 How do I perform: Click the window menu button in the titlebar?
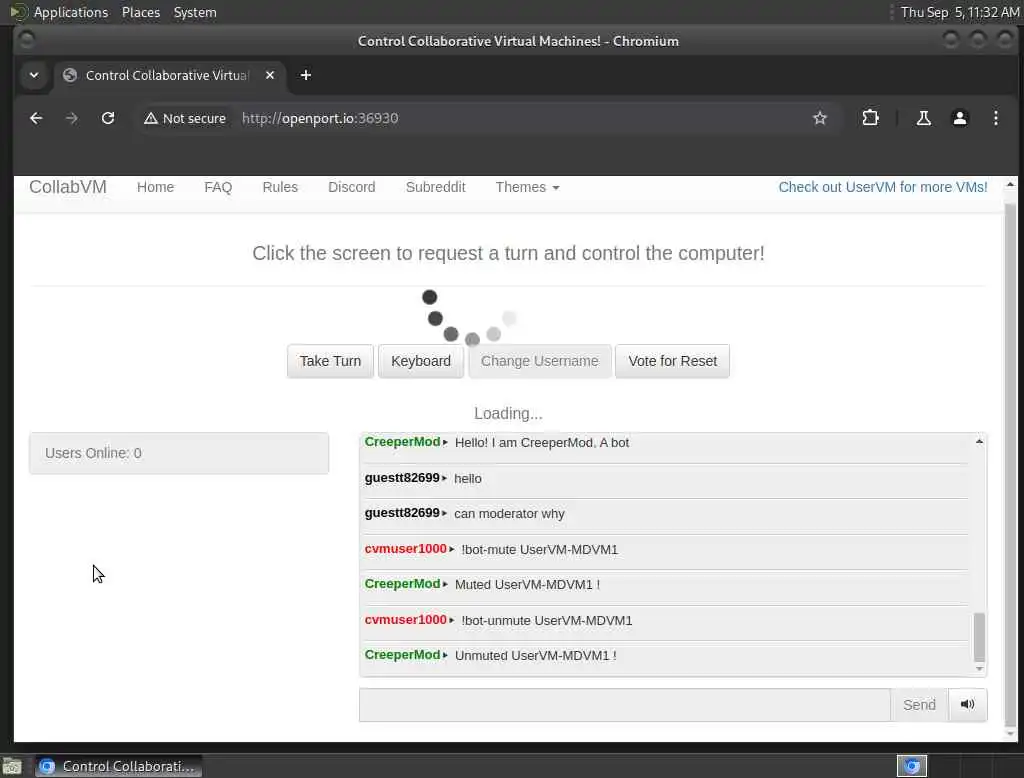point(27,41)
